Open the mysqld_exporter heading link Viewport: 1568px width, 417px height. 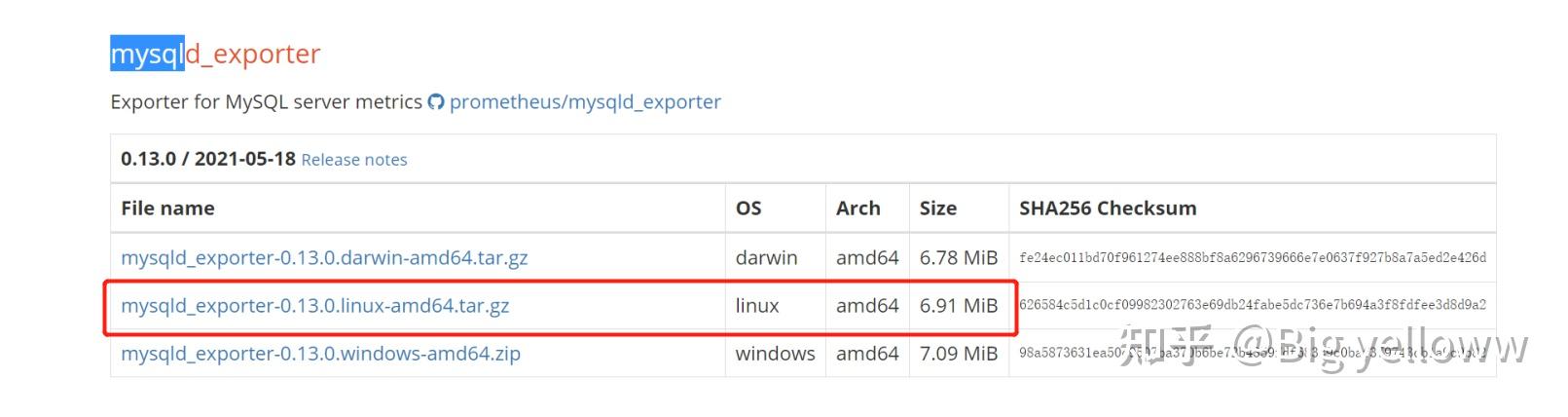[x=215, y=55]
